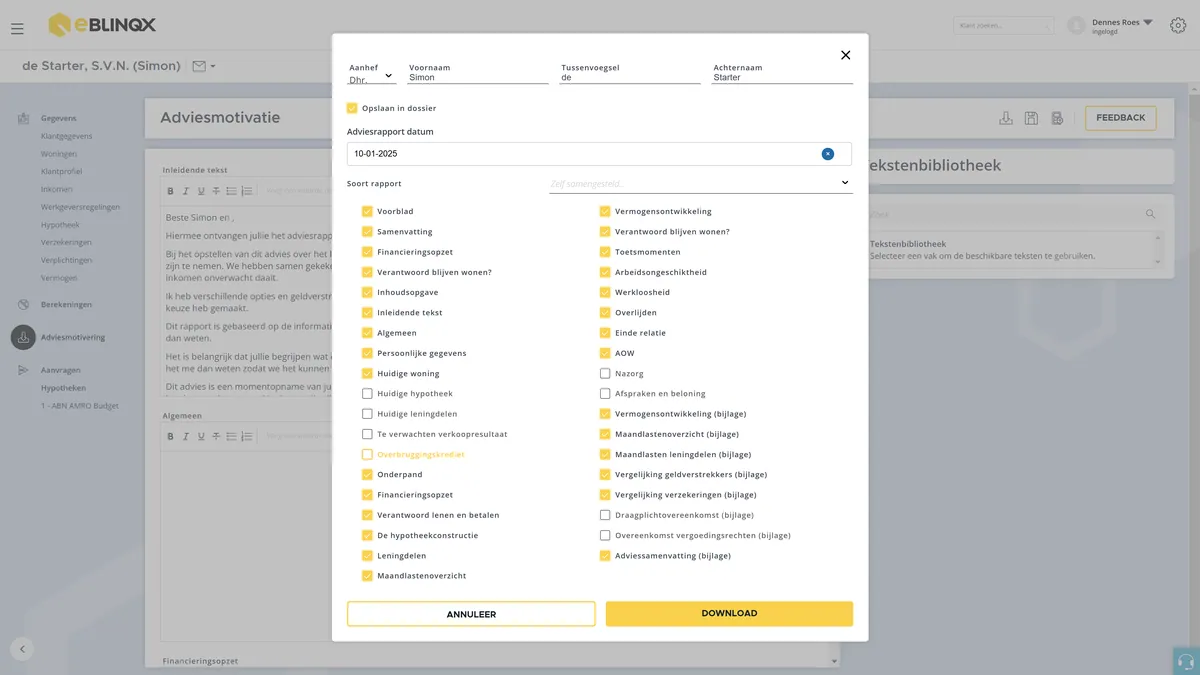Image resolution: width=1200 pixels, height=675 pixels.
Task: Enable the Nazorg checkbox
Action: (x=605, y=374)
